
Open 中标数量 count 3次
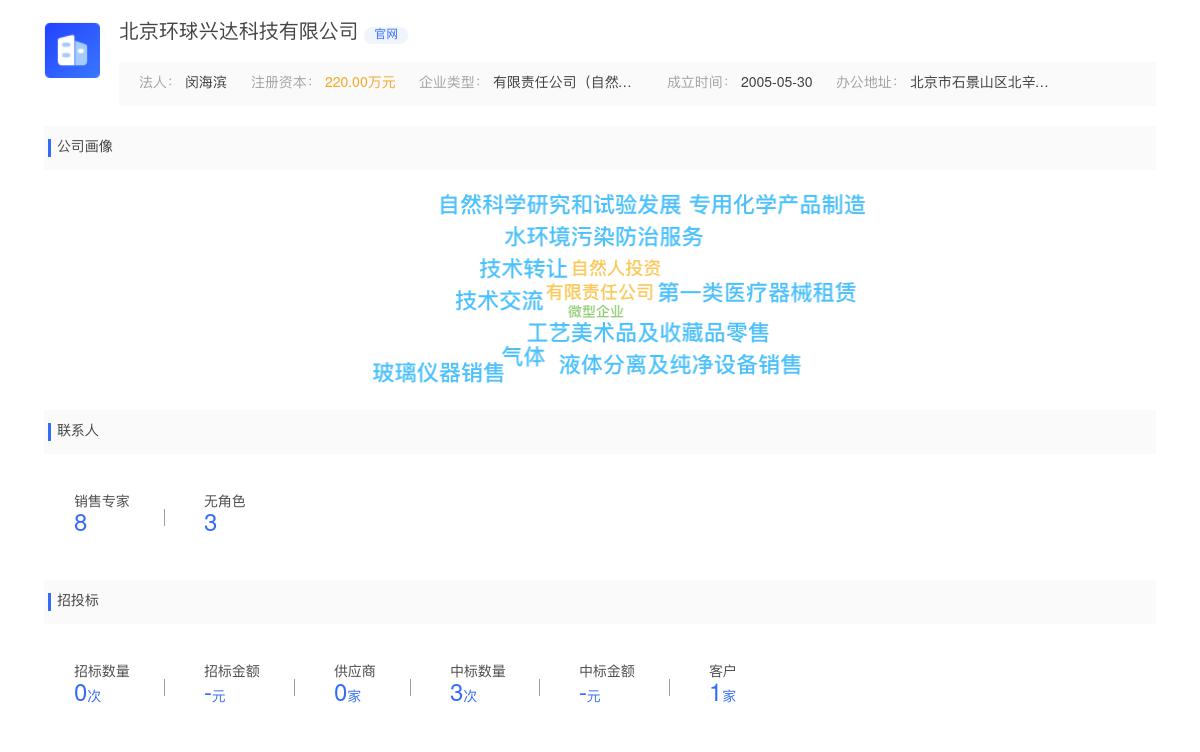click(464, 693)
